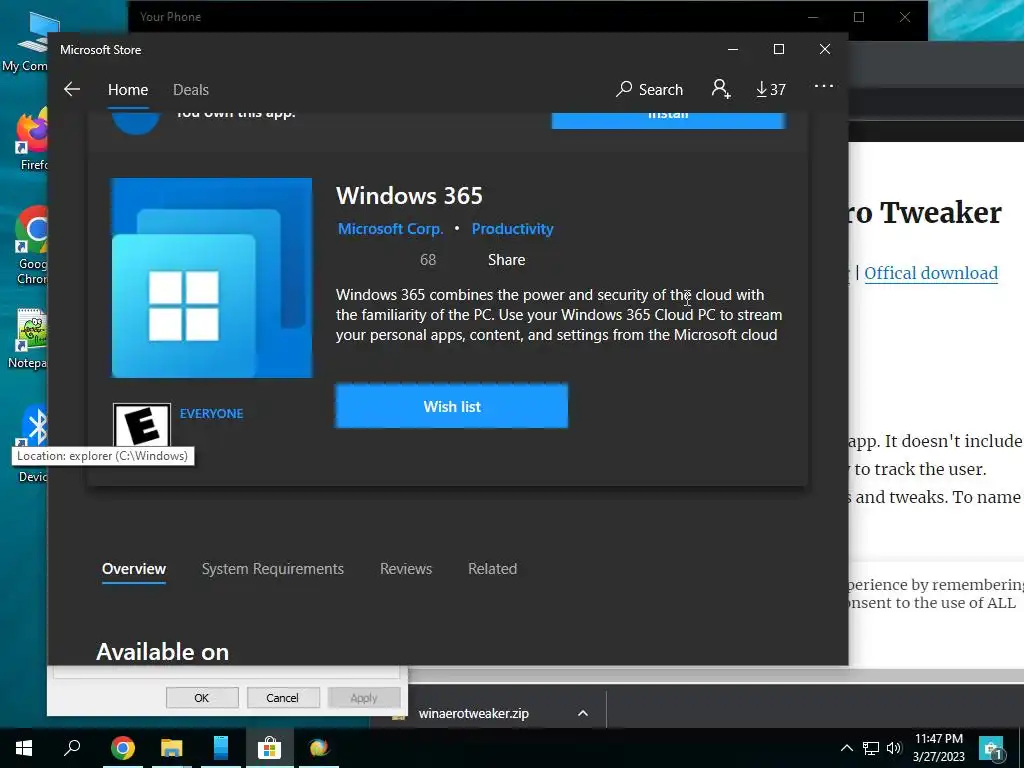The image size is (1024, 768).
Task: Switch to the Related tab
Action: (x=492, y=569)
